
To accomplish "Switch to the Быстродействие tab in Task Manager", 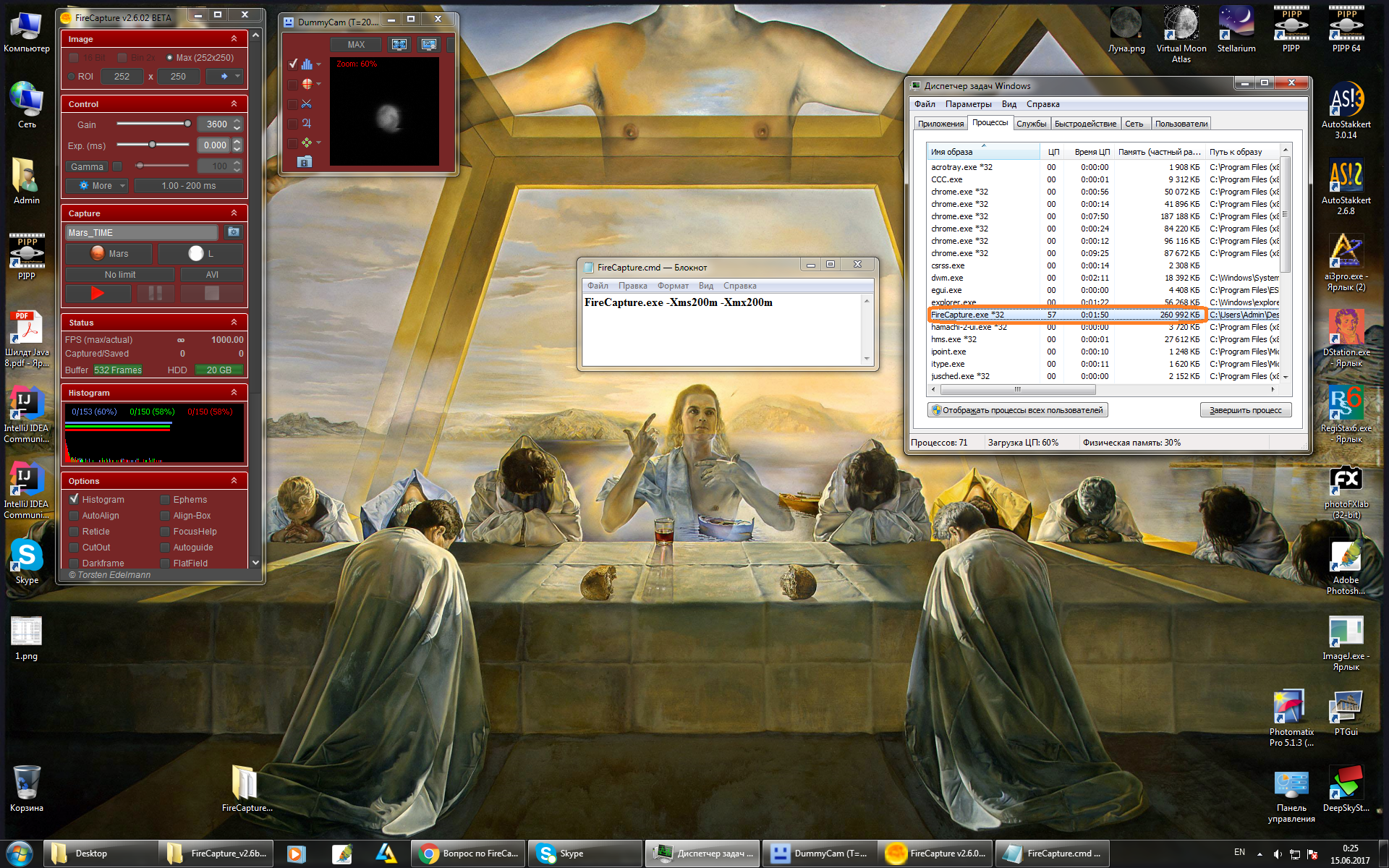I will pyautogui.click(x=1084, y=124).
